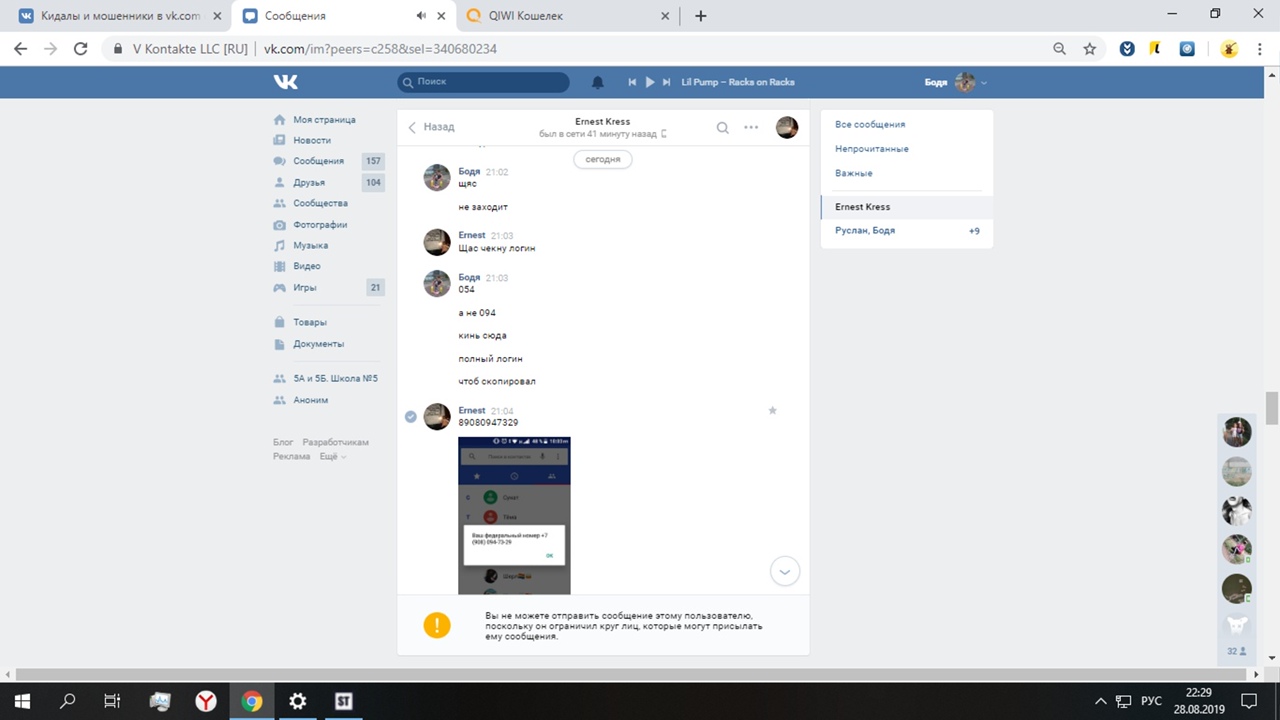1280x720 pixels.
Task: Go back using Назад link
Action: coord(431,127)
